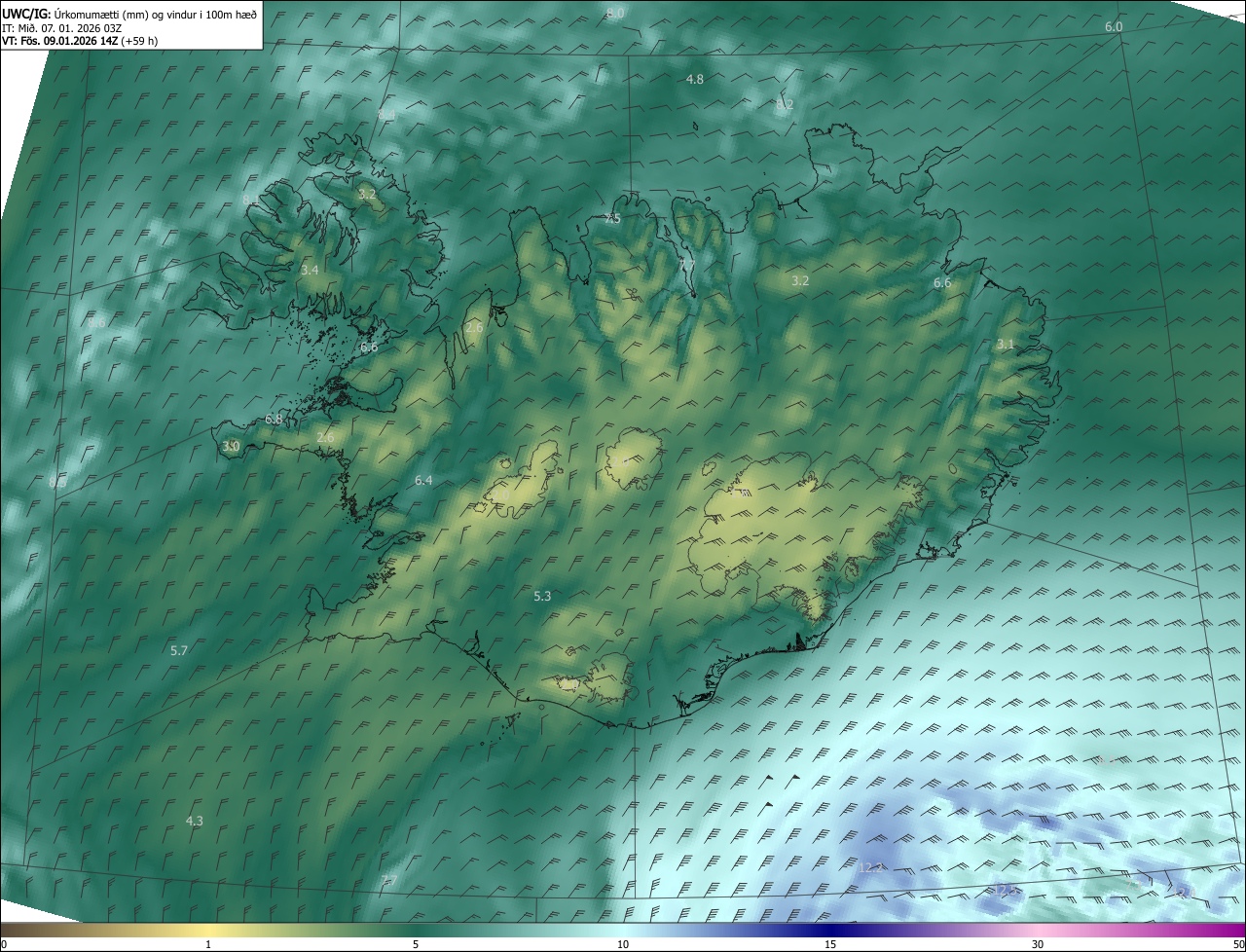This screenshot has width=1246, height=952.
Task: Click the 4.3 value label on the map
Action: [x=195, y=822]
